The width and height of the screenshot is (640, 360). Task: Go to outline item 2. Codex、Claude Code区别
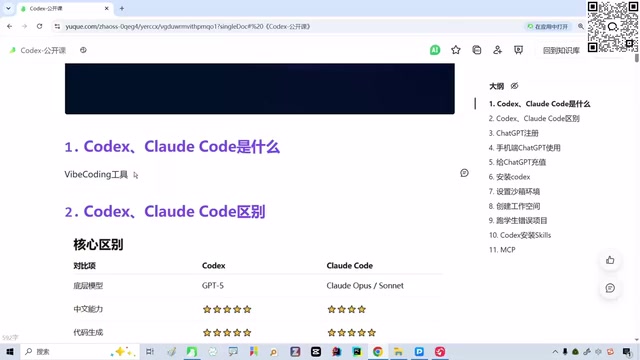[534, 119]
